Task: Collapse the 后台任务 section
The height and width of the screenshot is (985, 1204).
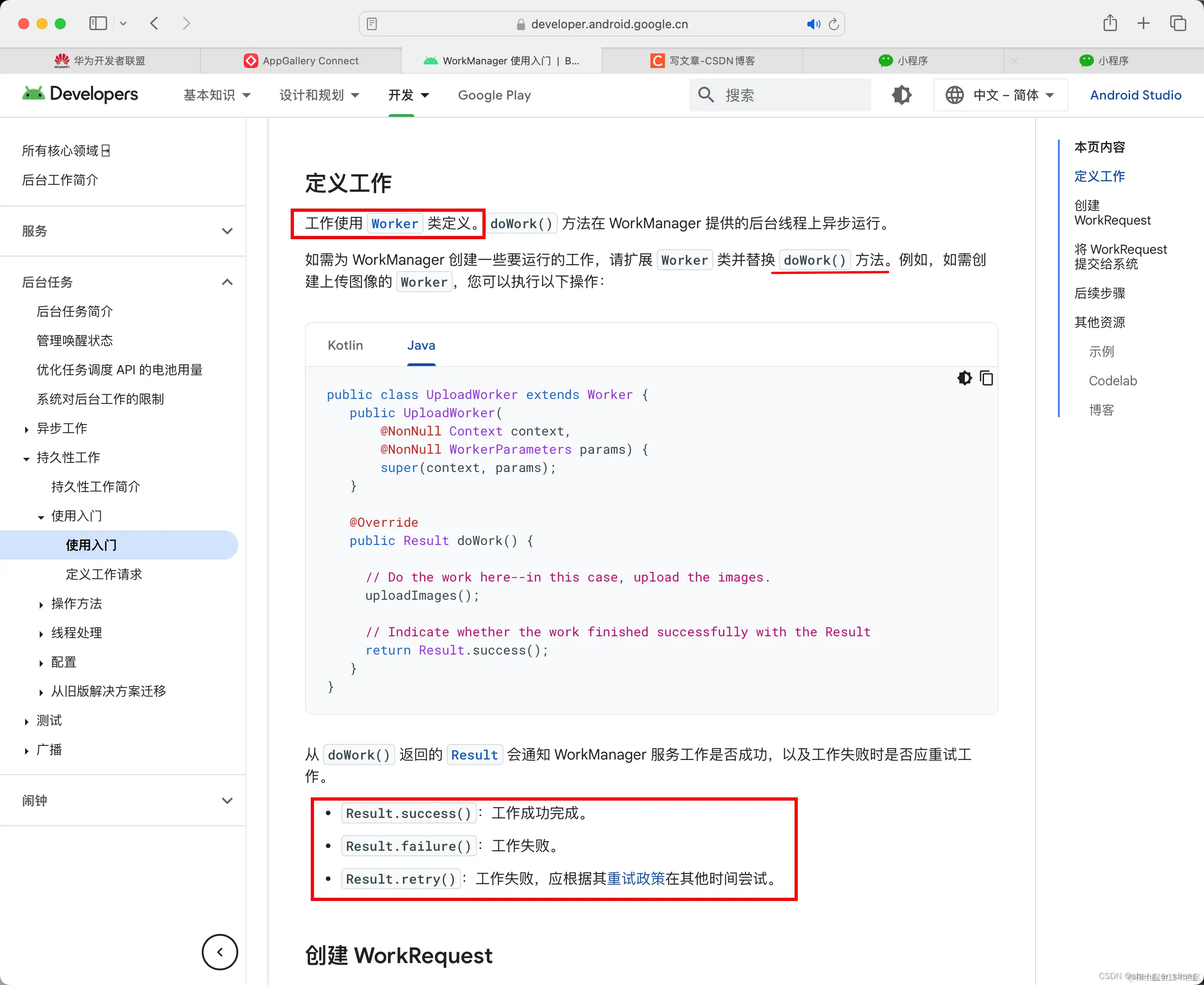Action: click(x=228, y=282)
